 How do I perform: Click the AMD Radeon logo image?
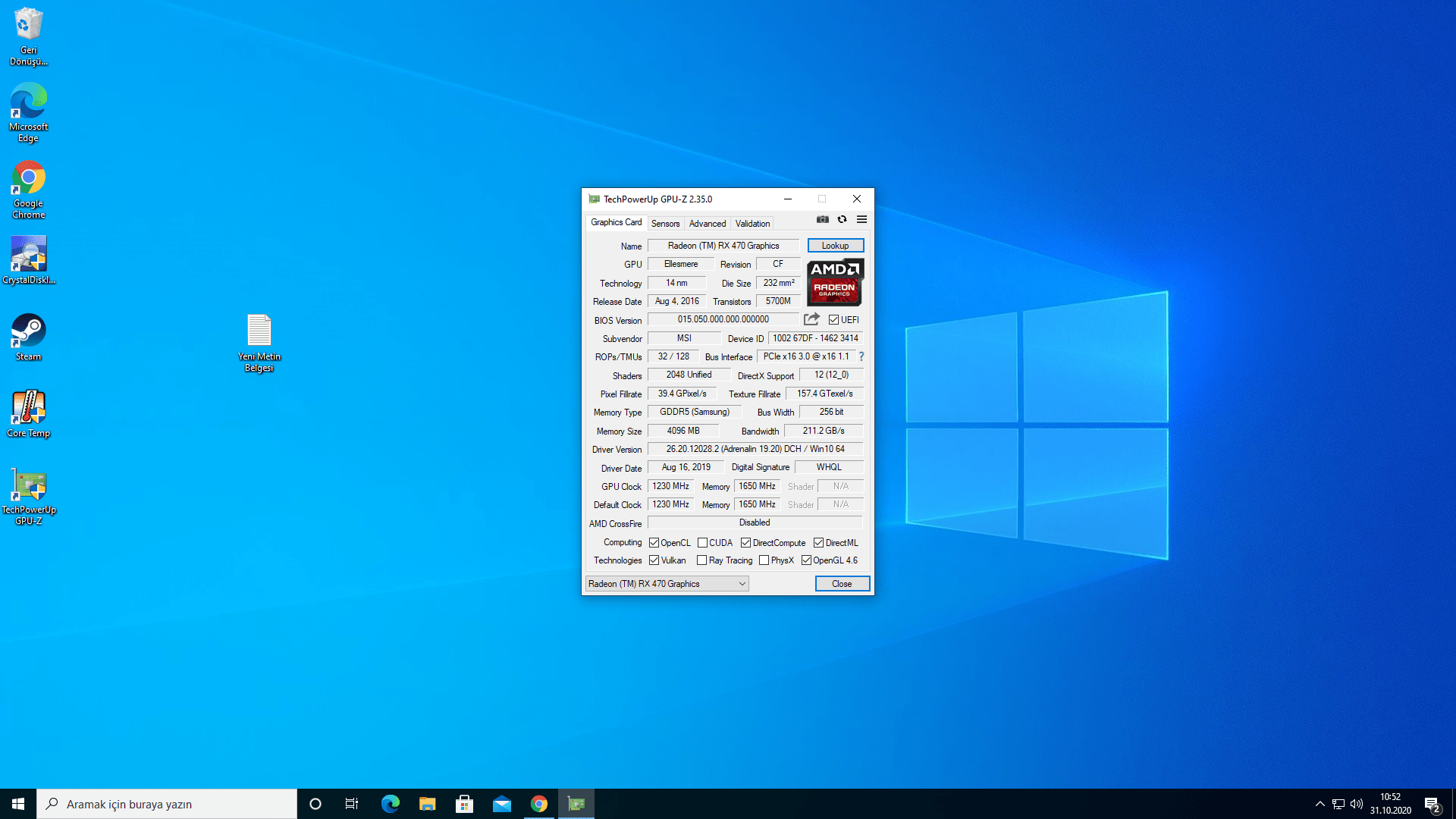pyautogui.click(x=835, y=281)
